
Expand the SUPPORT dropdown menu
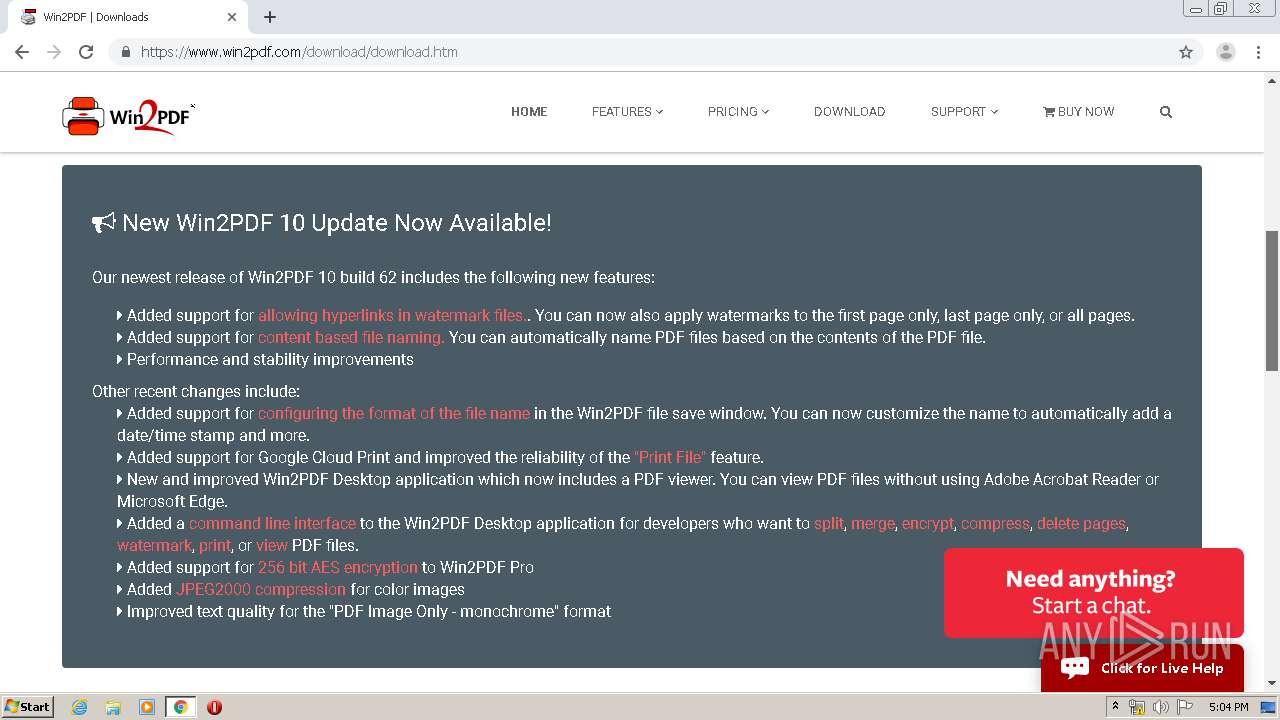[x=964, y=112]
